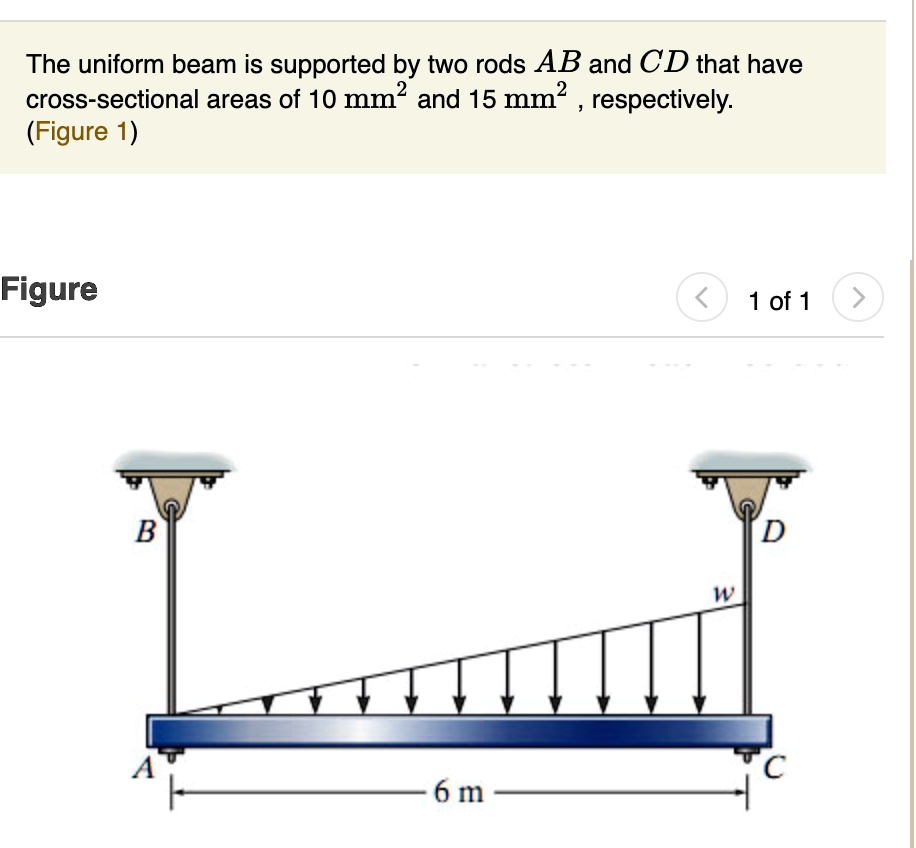Click the pin connector at point C
Screen dimensions: 916x848
pyautogui.click(x=748, y=753)
